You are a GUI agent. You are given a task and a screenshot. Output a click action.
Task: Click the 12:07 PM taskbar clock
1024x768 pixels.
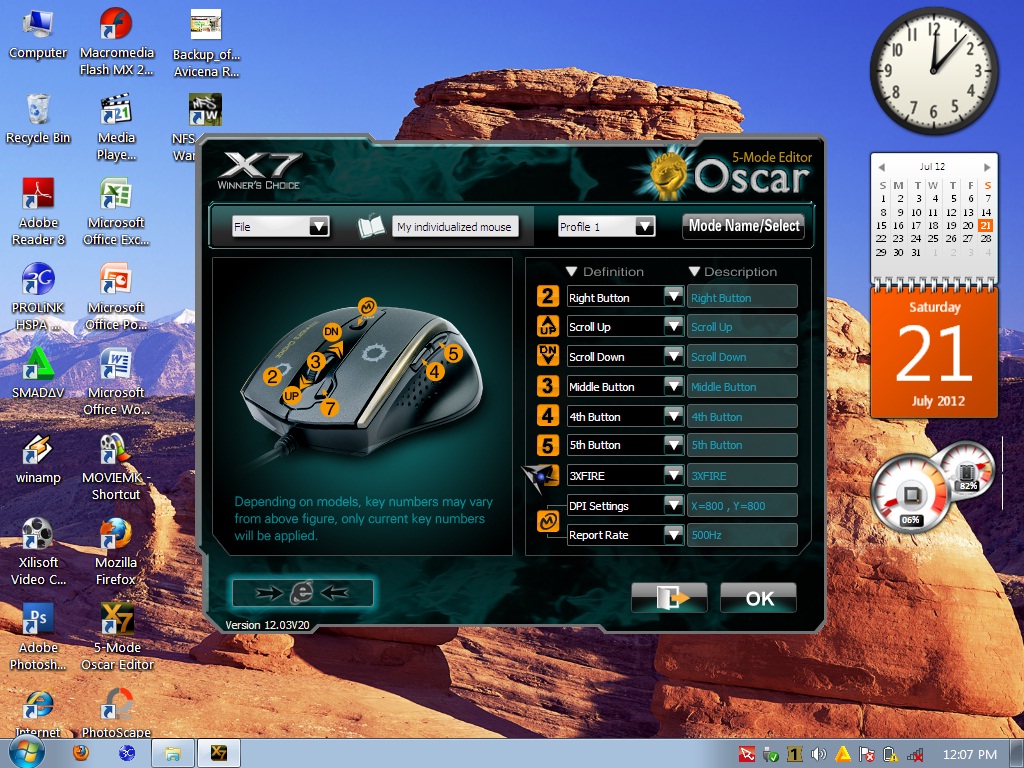(x=969, y=754)
